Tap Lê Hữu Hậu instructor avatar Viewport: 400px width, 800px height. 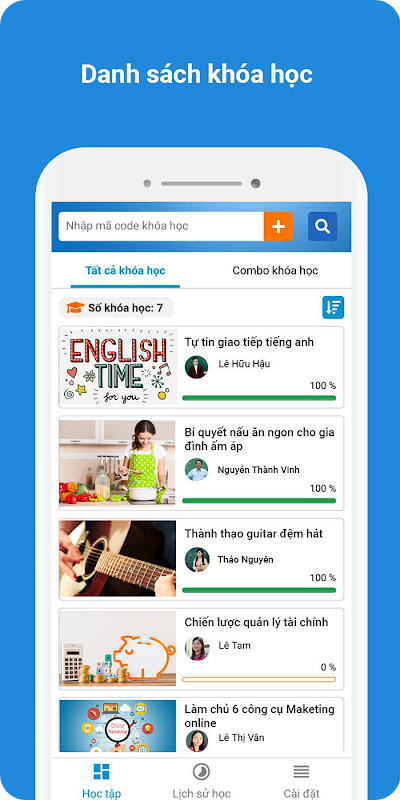point(196,367)
